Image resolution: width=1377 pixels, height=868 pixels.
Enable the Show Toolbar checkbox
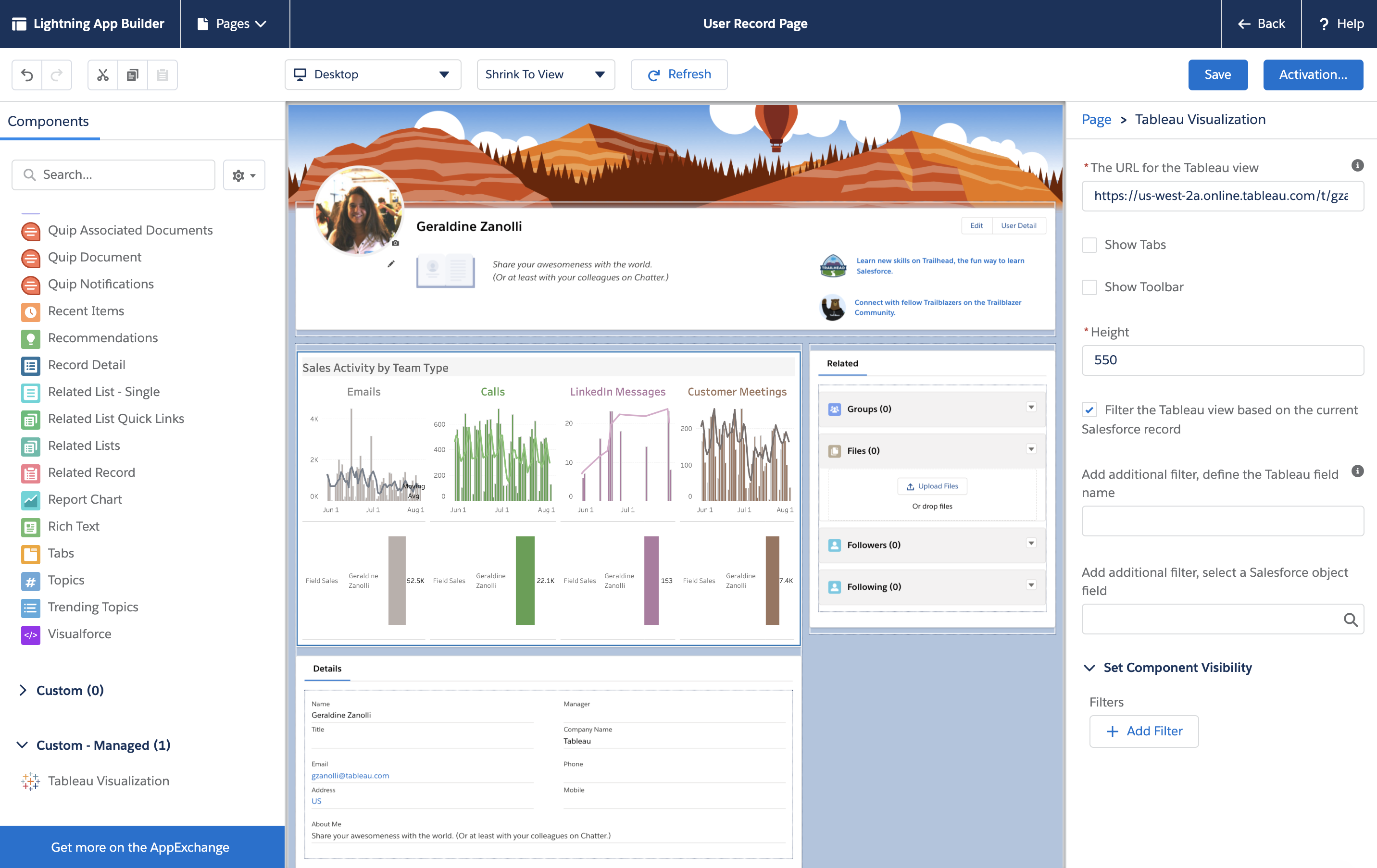(1089, 287)
